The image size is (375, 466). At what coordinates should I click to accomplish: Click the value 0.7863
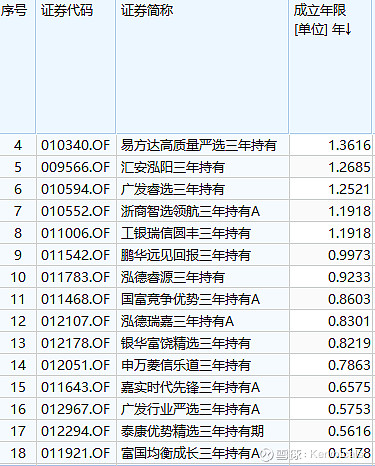coord(349,365)
